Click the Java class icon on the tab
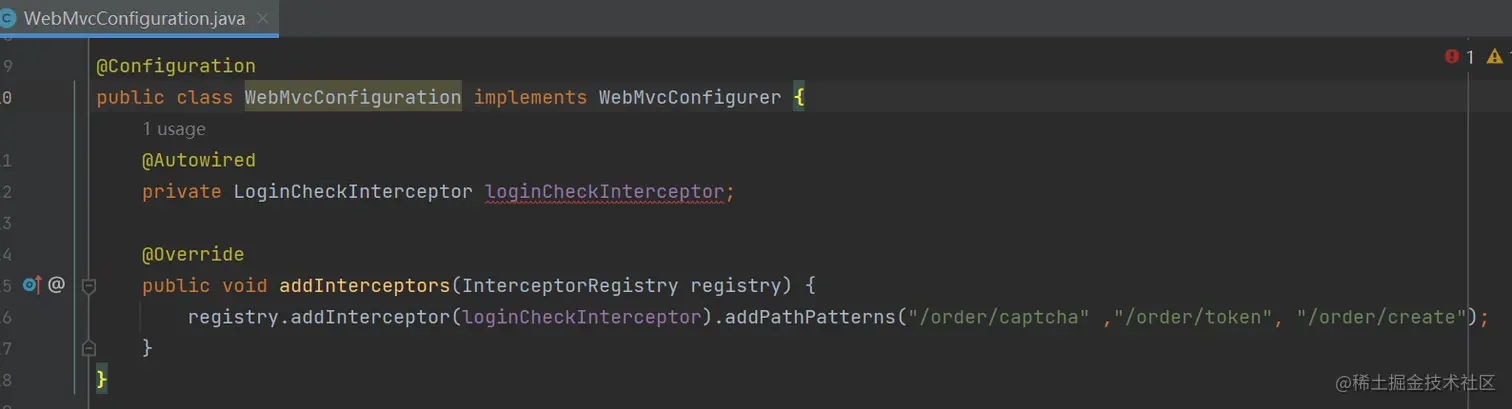 tap(8, 18)
